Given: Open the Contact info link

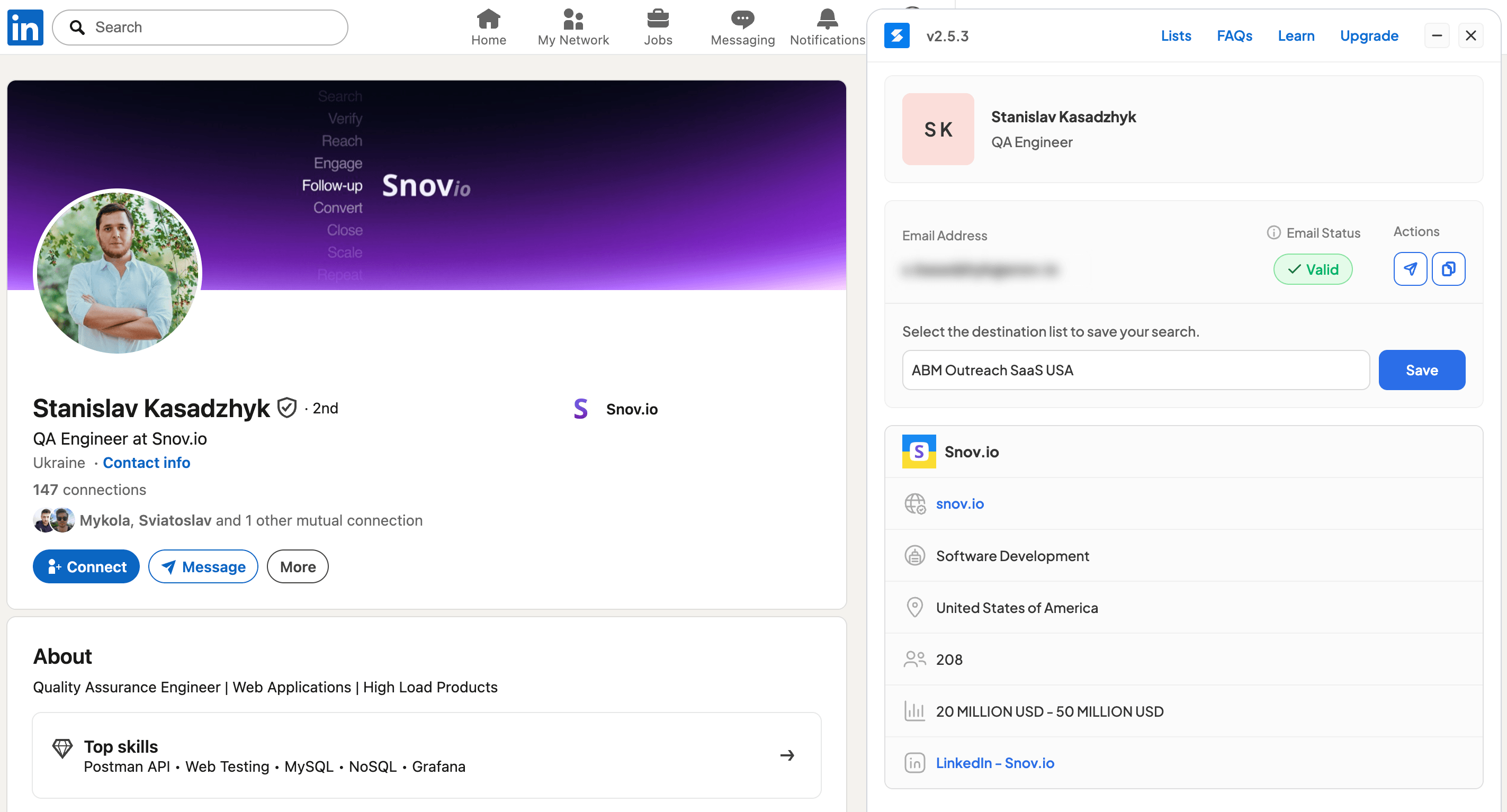Looking at the screenshot, I should coord(146,463).
